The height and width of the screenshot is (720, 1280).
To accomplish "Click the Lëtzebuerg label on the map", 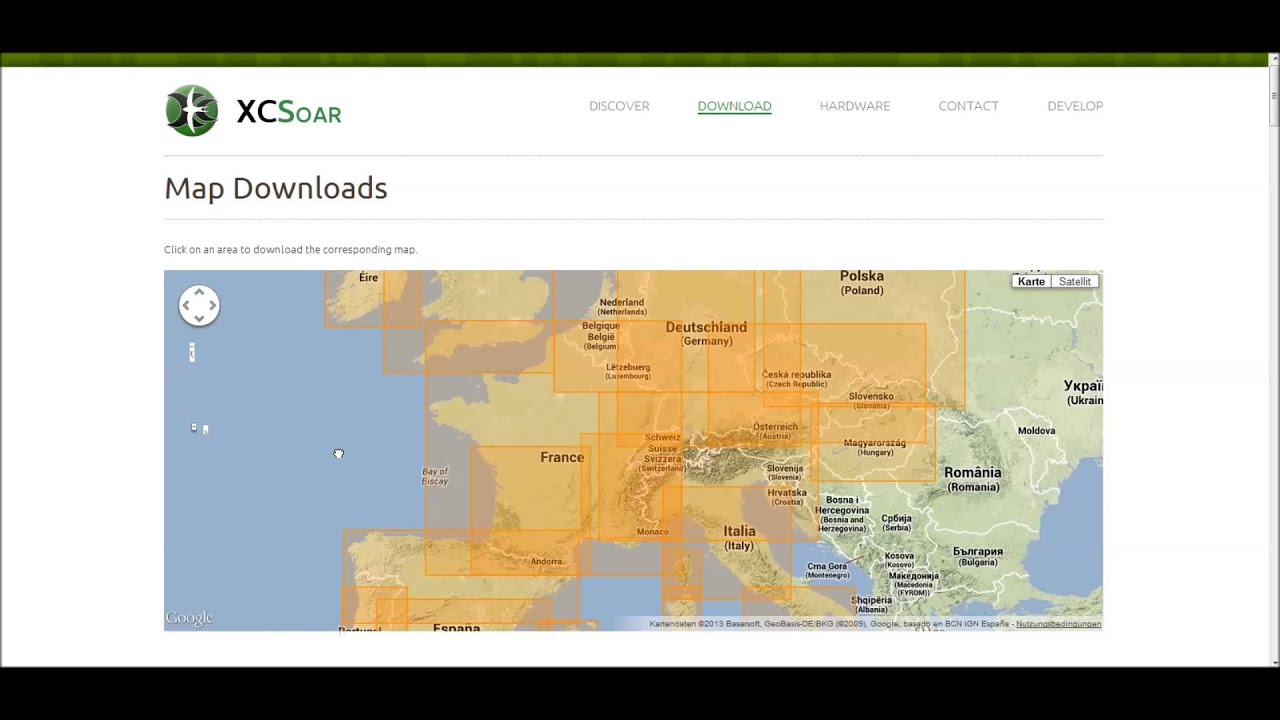I will pos(628,367).
